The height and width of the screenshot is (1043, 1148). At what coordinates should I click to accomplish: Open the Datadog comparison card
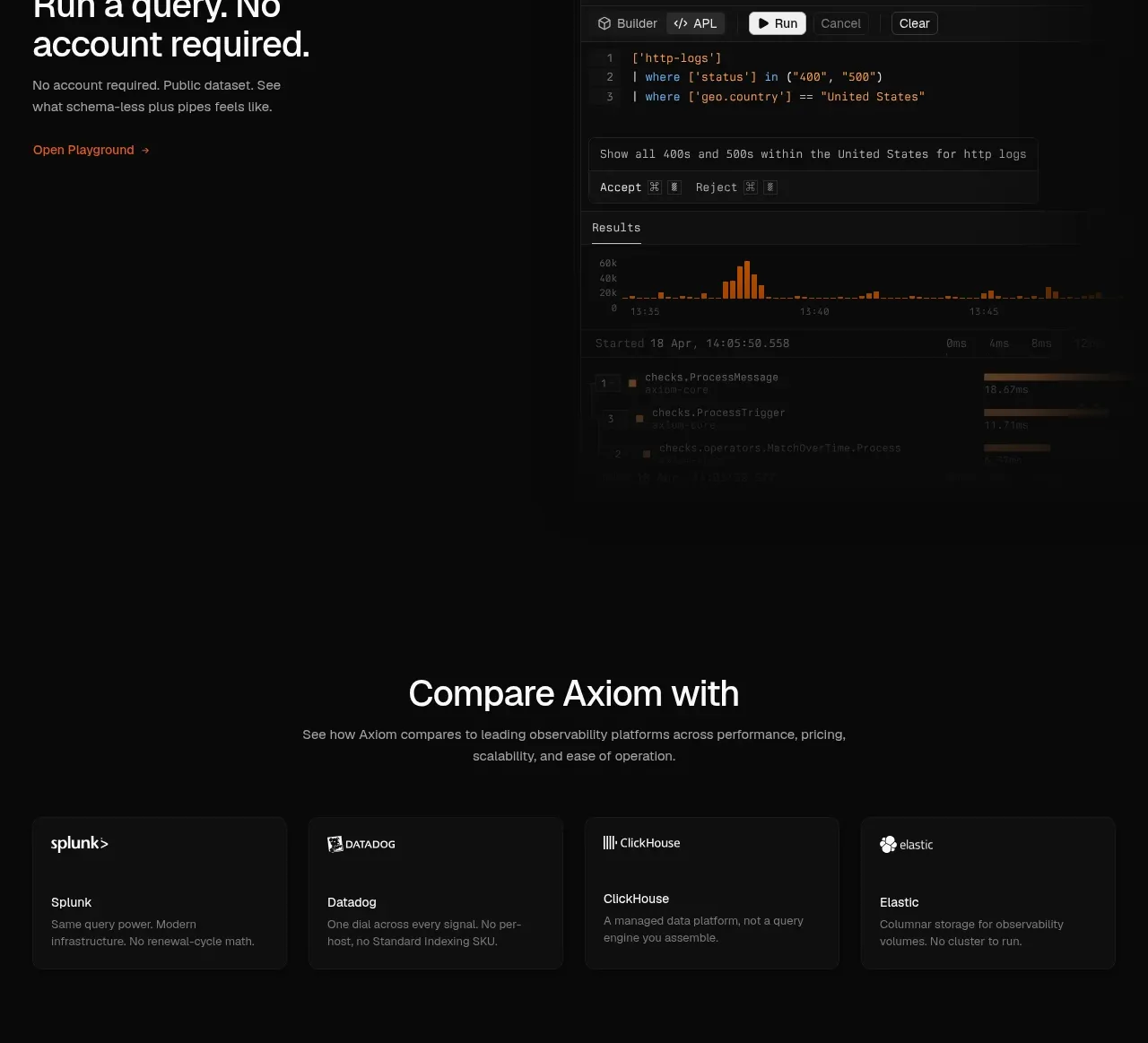coord(436,893)
